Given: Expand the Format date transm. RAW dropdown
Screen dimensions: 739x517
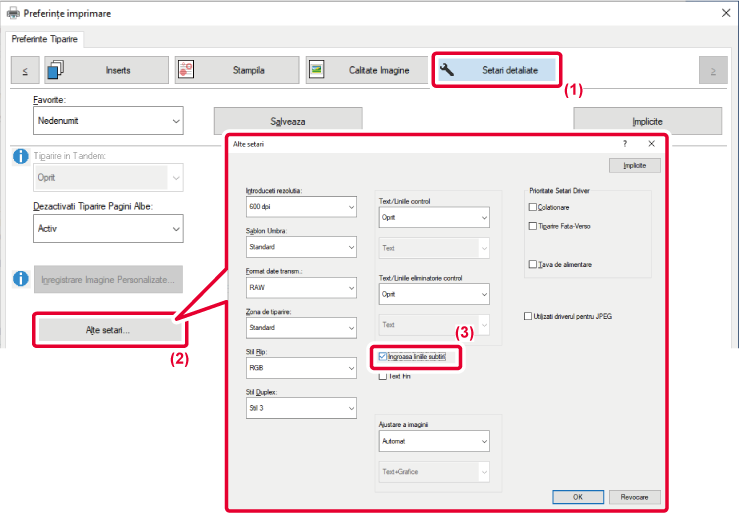Looking at the screenshot, I should point(302,286).
